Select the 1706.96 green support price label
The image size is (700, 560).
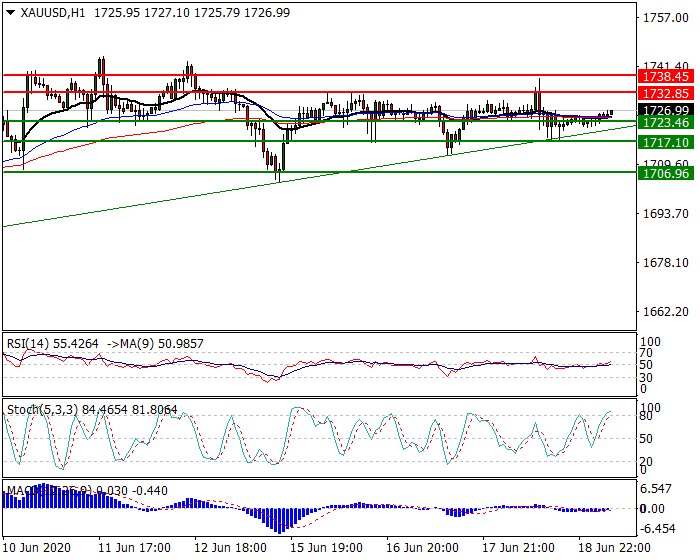(x=666, y=173)
